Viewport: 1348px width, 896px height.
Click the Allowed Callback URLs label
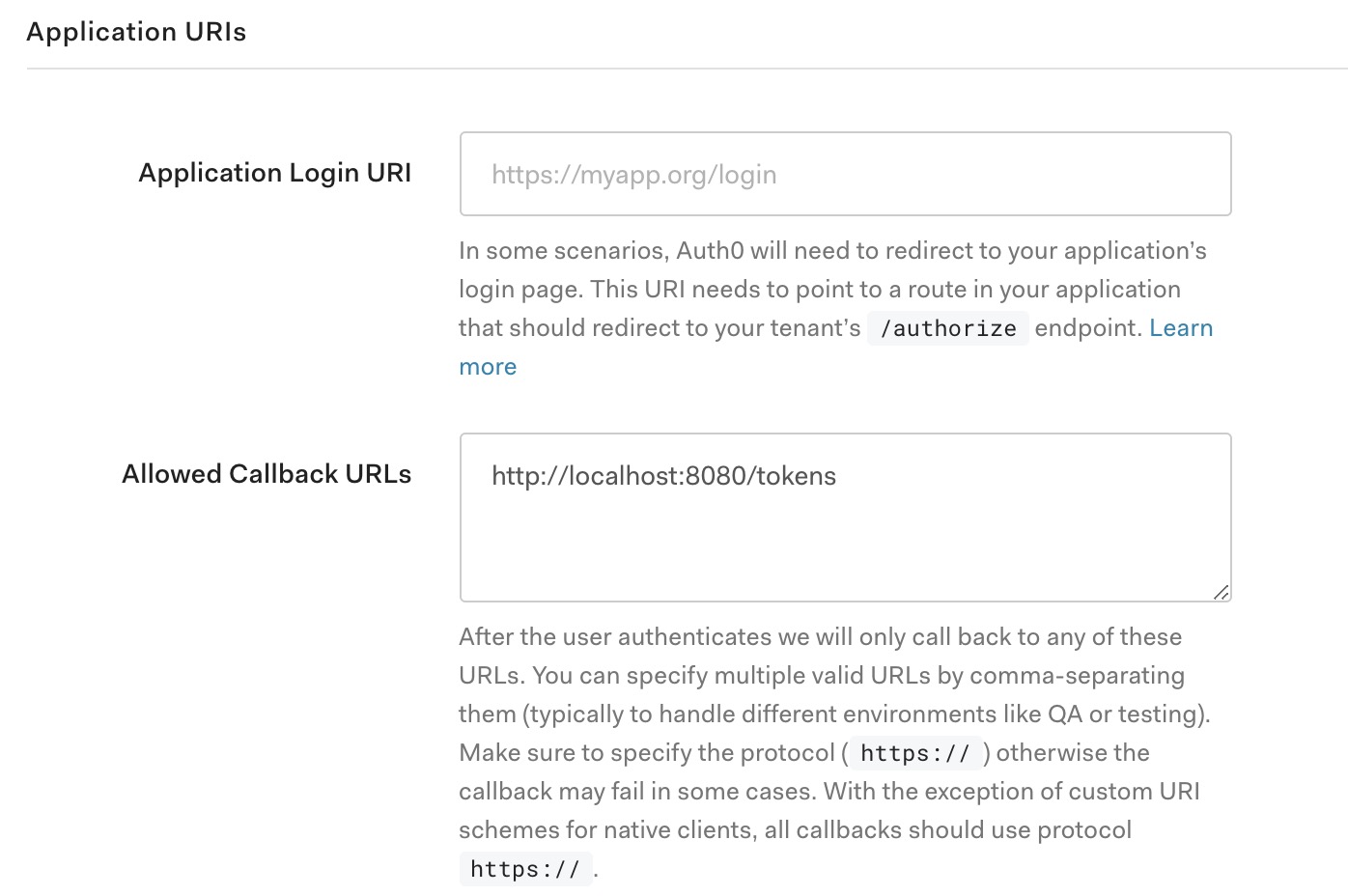[x=267, y=474]
